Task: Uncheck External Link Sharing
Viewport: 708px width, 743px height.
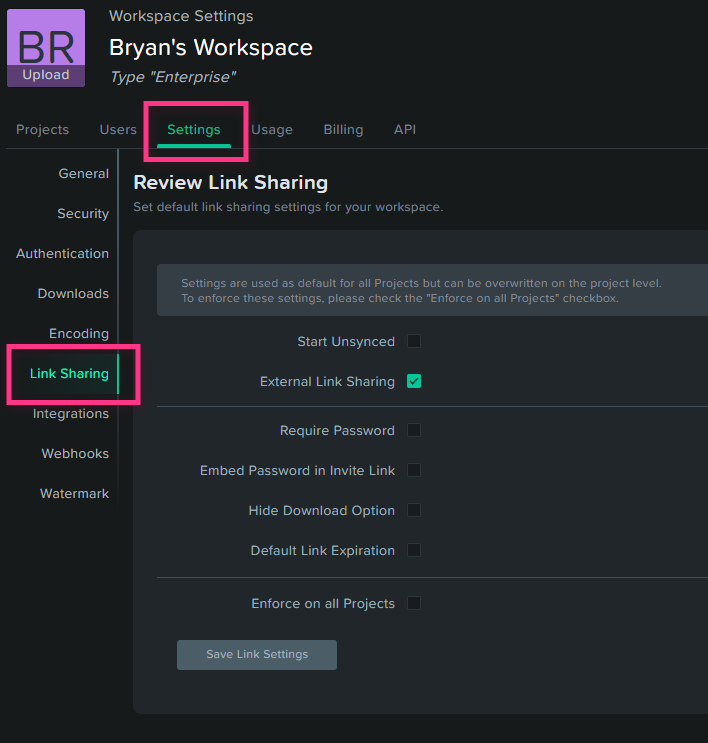Action: click(414, 381)
